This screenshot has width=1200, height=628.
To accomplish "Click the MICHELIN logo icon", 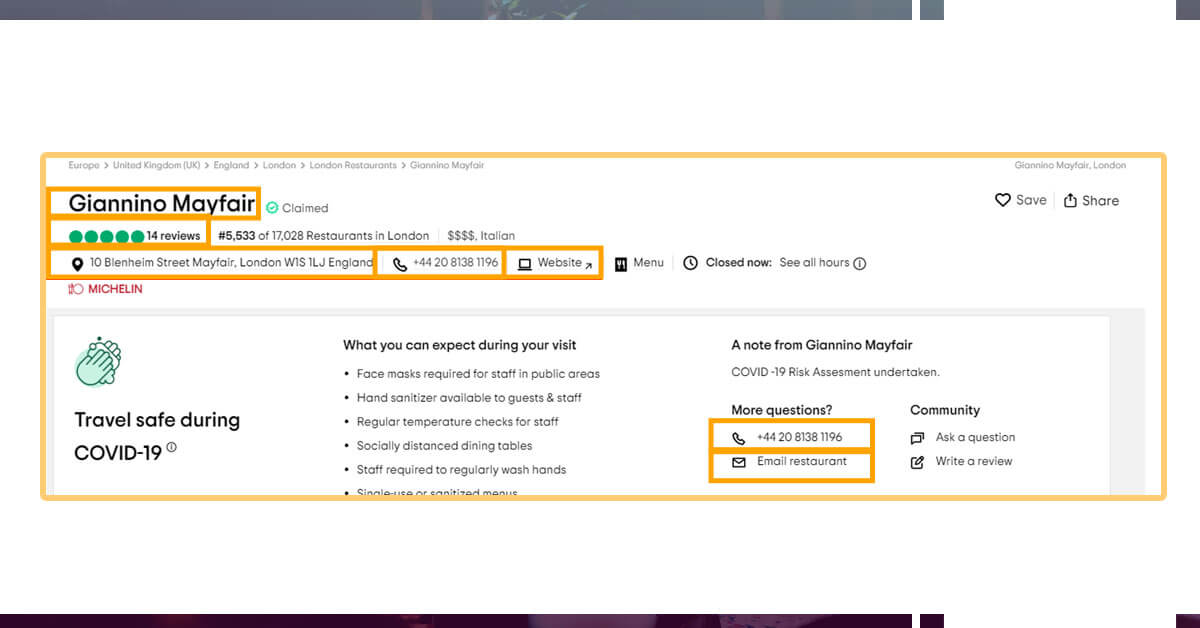I will click(76, 289).
